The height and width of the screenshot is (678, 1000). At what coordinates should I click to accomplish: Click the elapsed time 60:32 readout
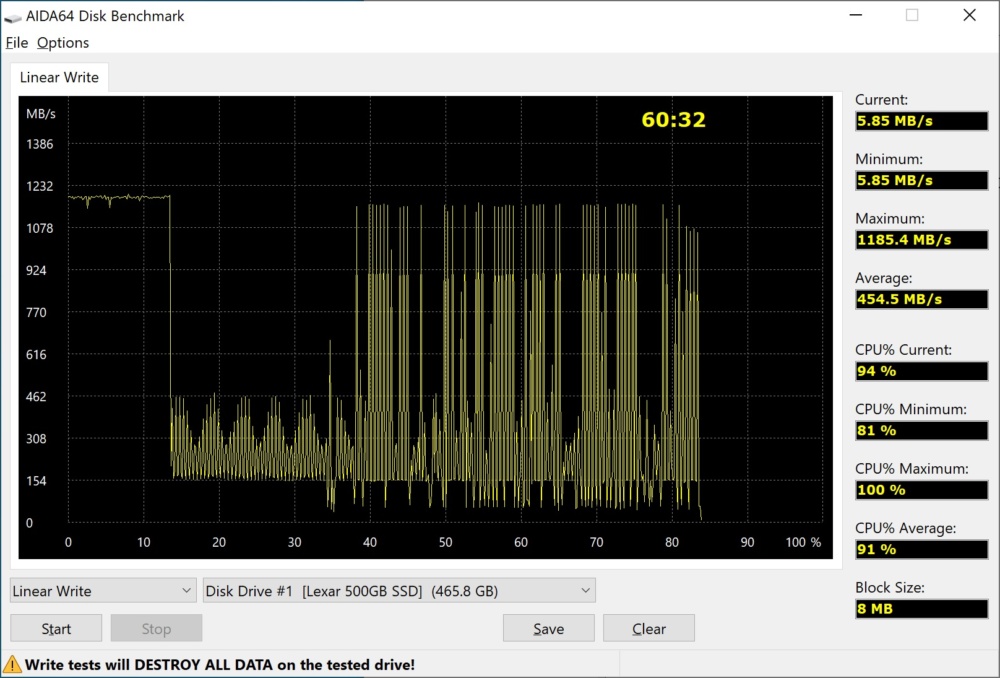coord(673,120)
